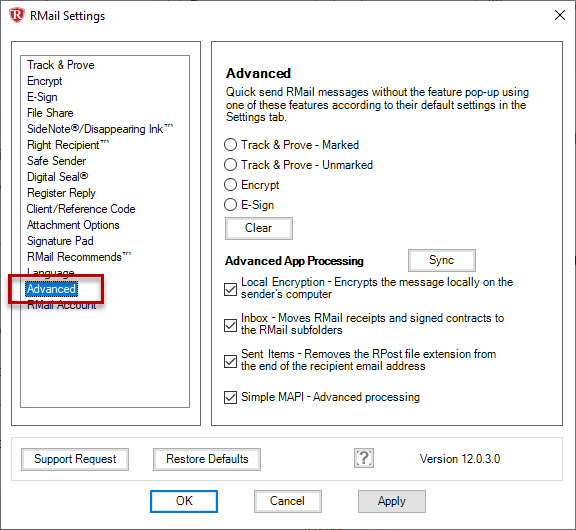Click the Clear button
This screenshot has height=530, width=576.
259,228
